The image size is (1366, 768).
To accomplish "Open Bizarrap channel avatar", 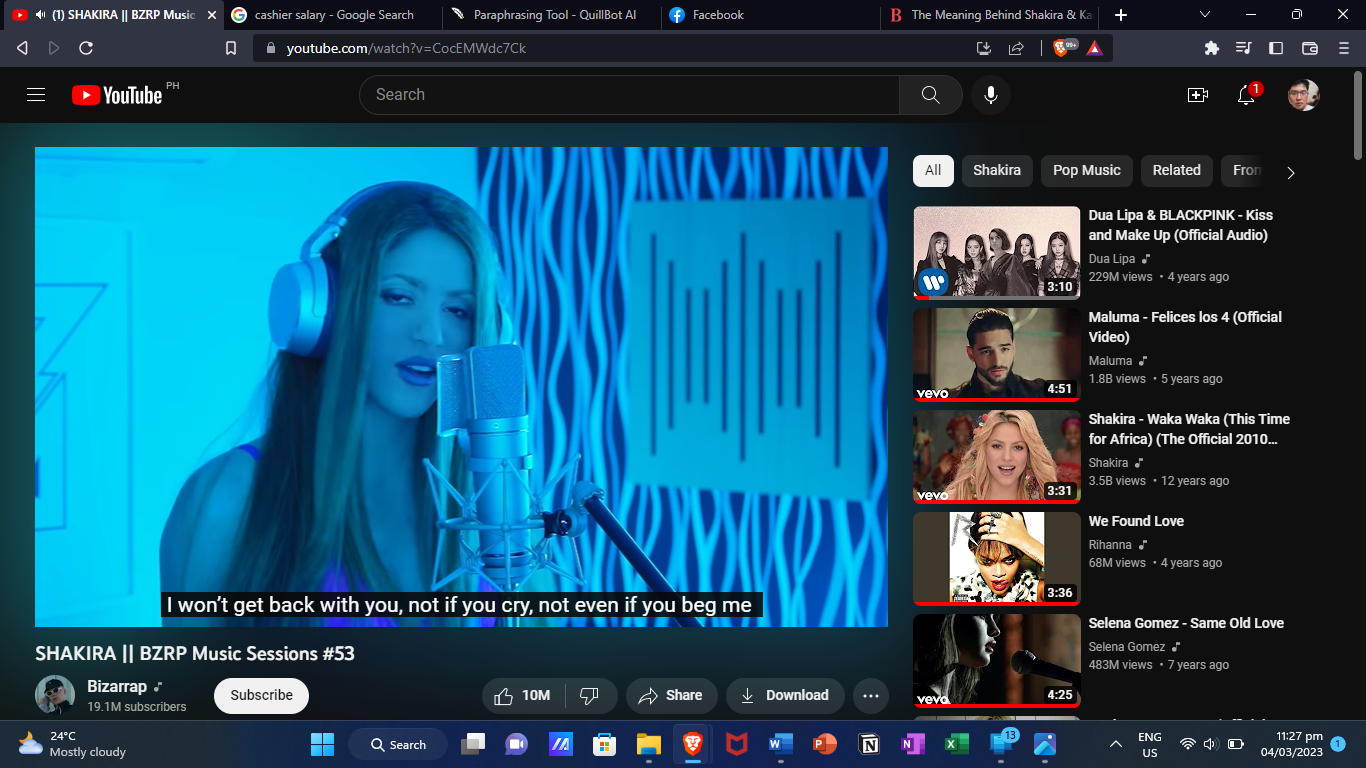I will click(55, 695).
